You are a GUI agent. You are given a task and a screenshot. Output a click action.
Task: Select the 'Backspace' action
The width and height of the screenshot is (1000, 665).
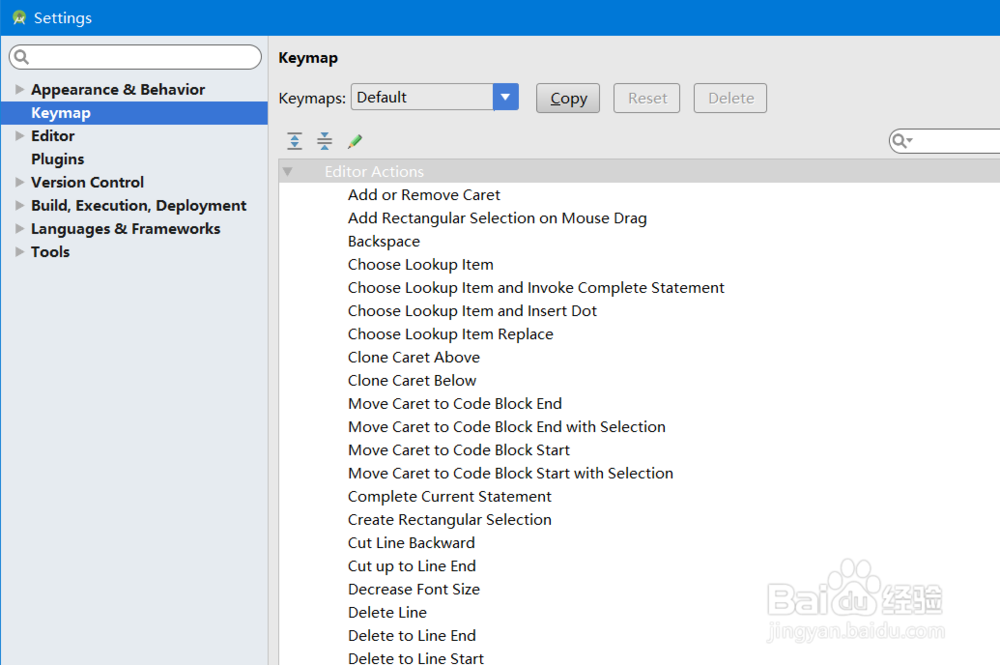pyautogui.click(x=384, y=241)
